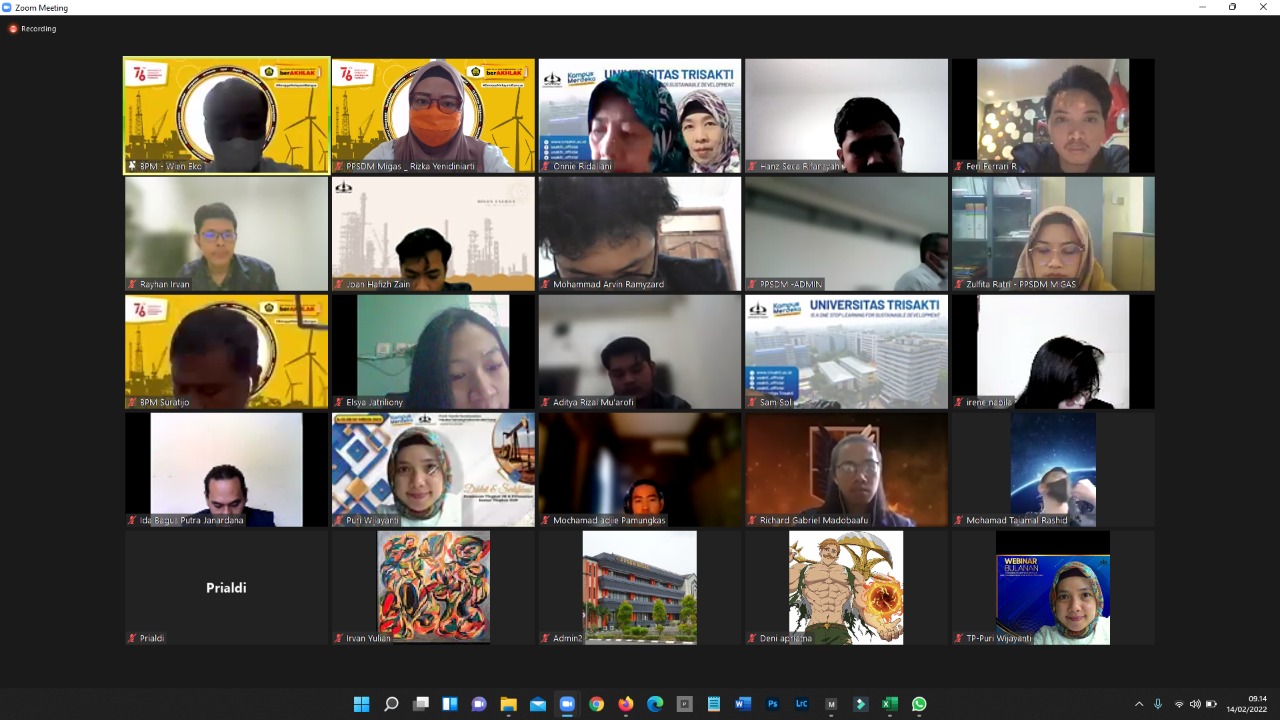Open Firefox from the taskbar
This screenshot has height=720, width=1280.
[x=626, y=704]
